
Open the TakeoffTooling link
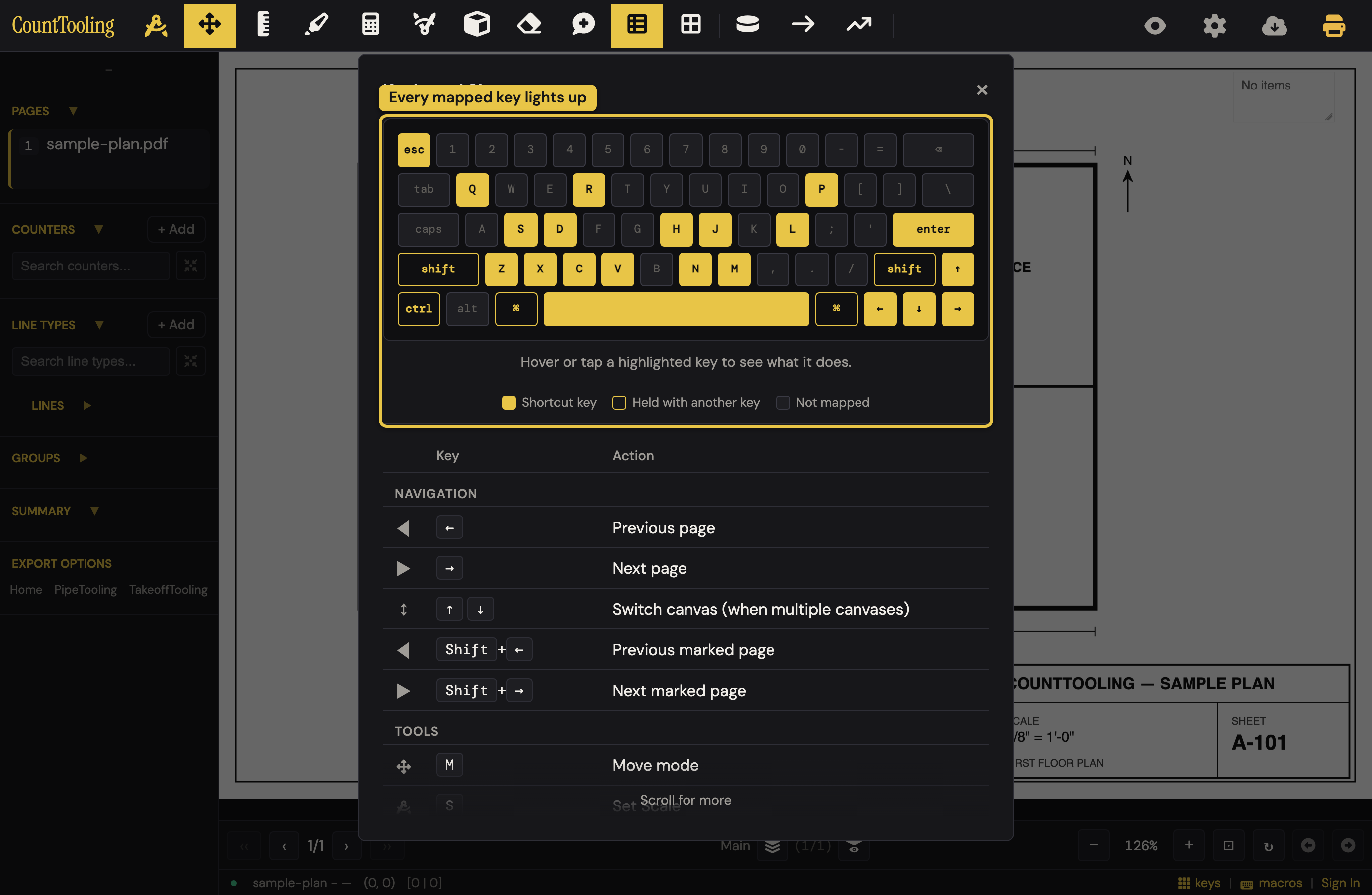[168, 589]
